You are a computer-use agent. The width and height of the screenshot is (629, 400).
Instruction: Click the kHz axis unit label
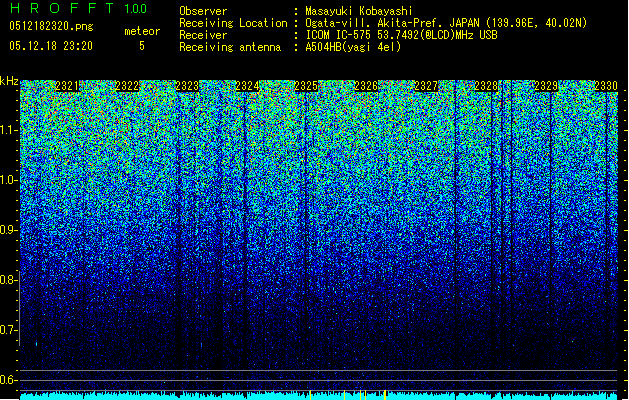click(x=9, y=81)
